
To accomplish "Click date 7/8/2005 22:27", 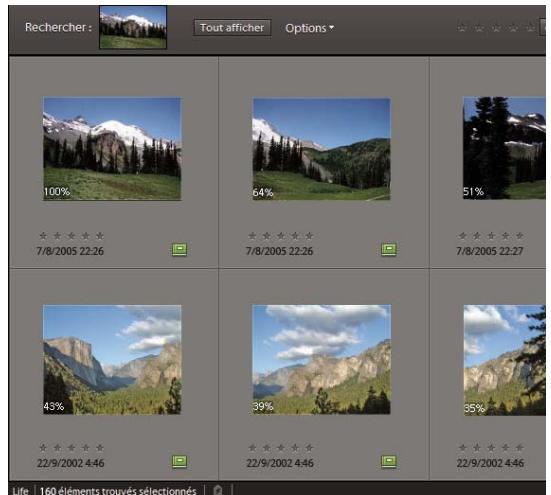I will click(x=490, y=251).
